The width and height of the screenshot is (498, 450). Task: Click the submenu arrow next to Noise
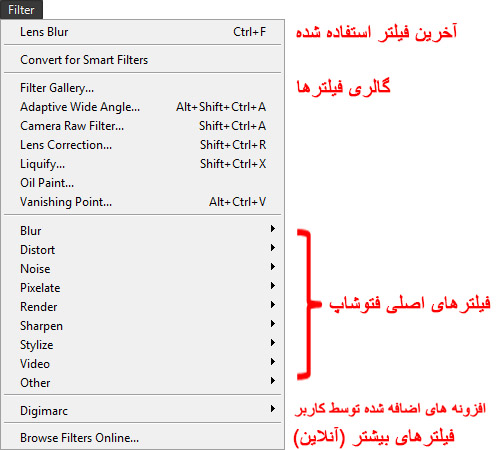click(273, 266)
